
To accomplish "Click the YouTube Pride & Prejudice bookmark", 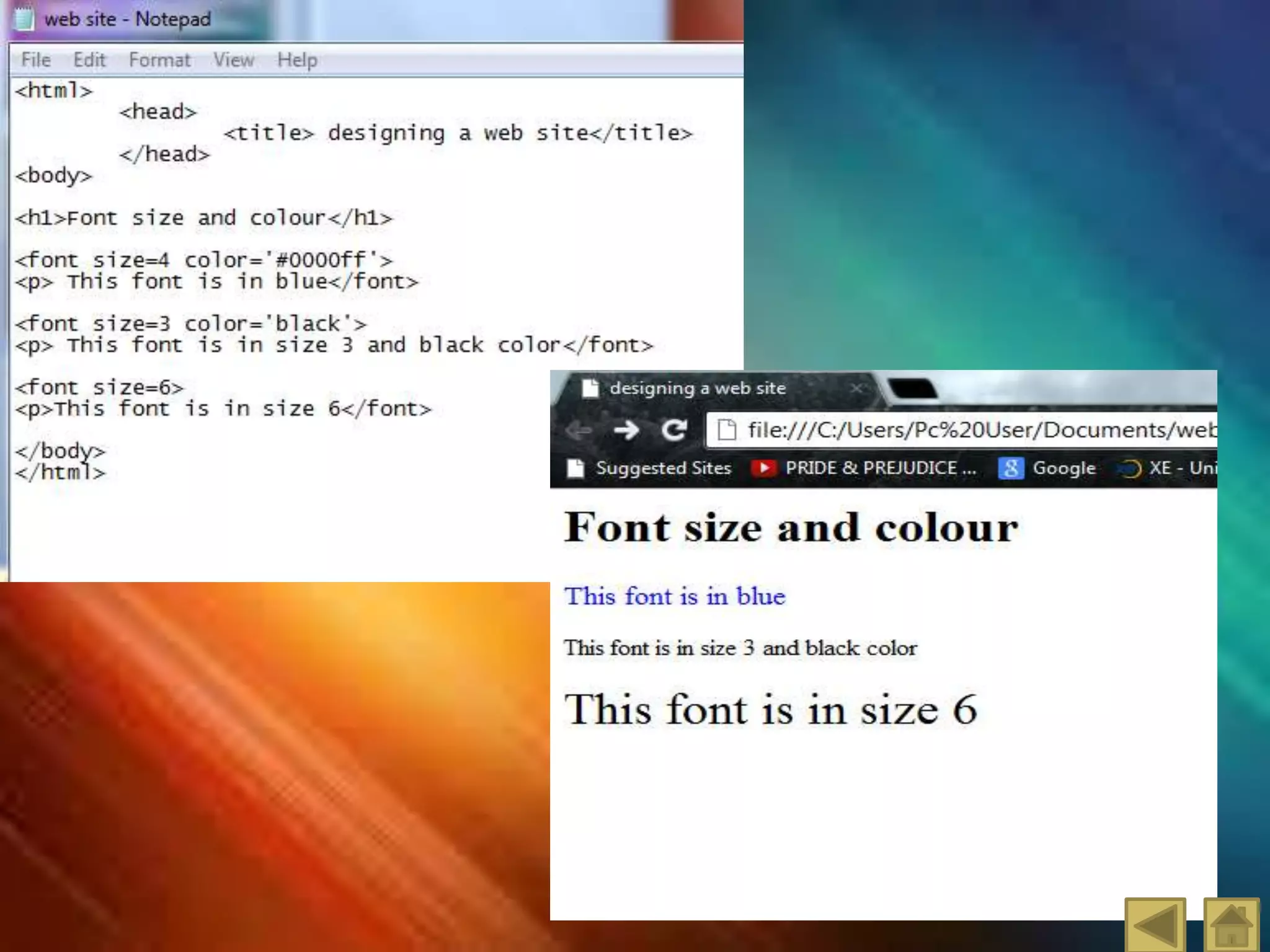I will click(x=864, y=468).
